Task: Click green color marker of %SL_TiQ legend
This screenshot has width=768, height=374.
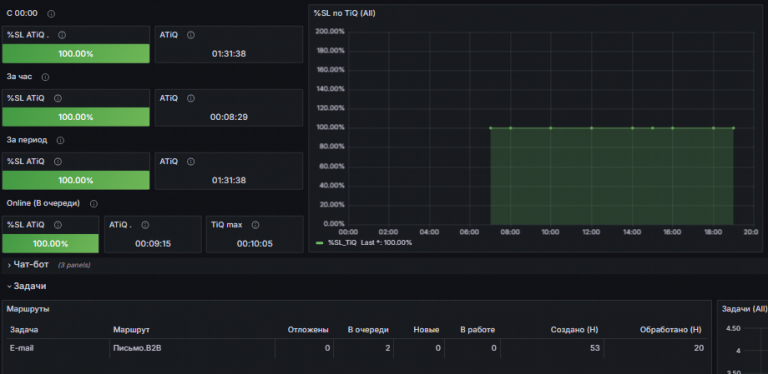Action: point(320,243)
